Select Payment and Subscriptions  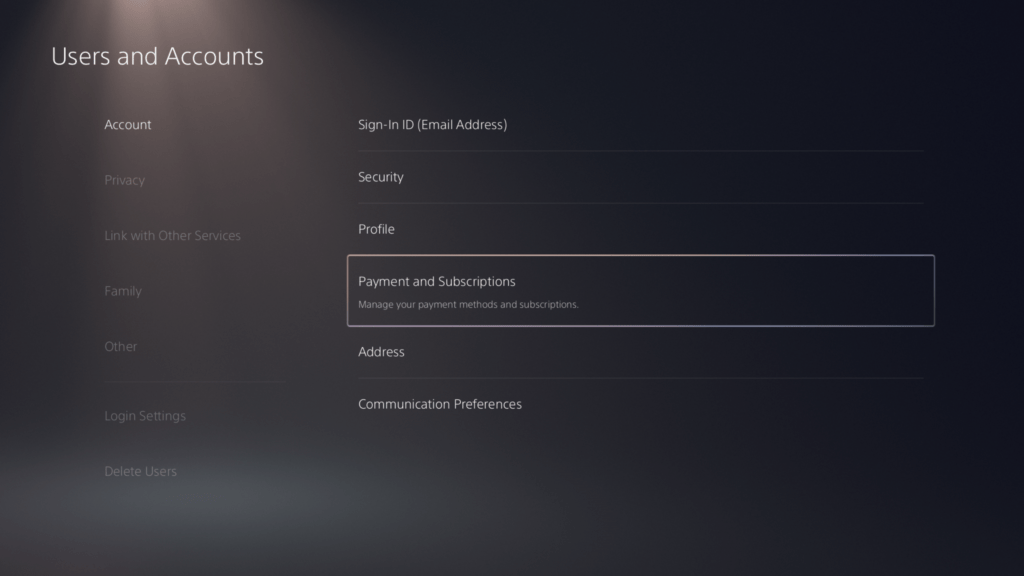click(437, 281)
